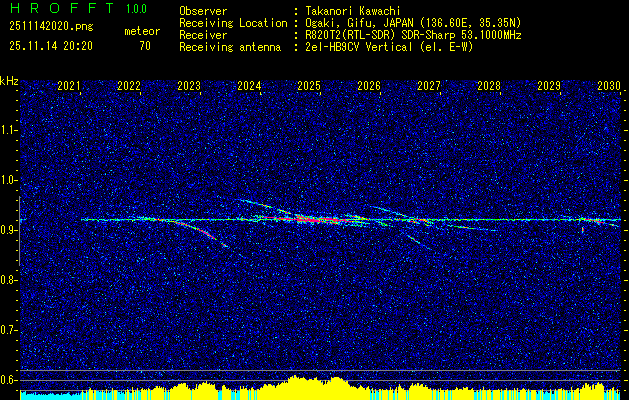Click the 0.6 kHz axis label

tap(8, 380)
